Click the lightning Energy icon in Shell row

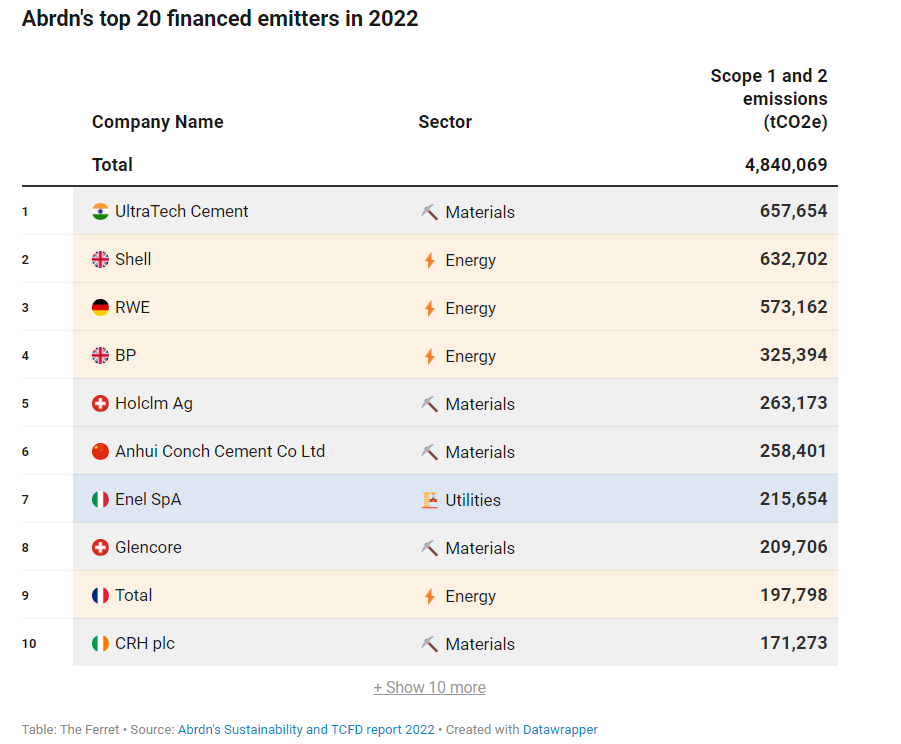pos(430,260)
